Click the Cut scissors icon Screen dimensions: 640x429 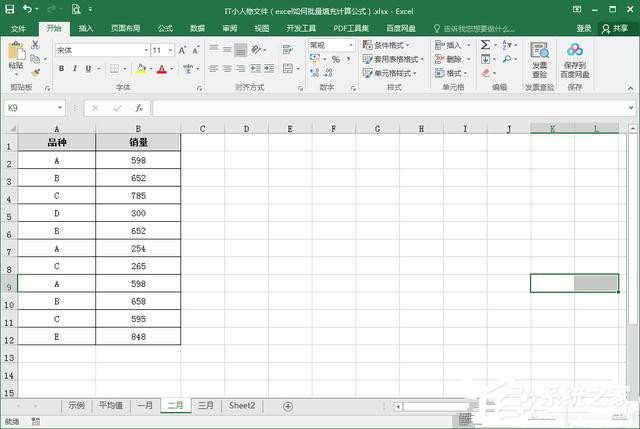click(x=36, y=46)
